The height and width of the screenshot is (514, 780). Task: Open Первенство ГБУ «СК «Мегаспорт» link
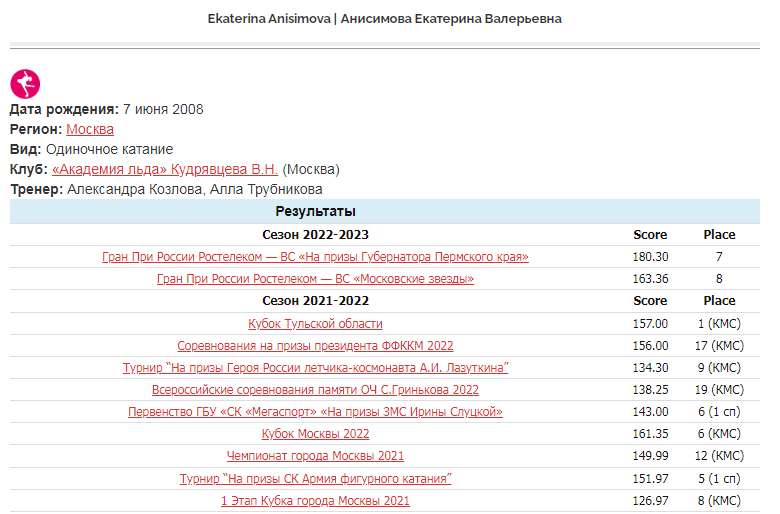[315, 411]
